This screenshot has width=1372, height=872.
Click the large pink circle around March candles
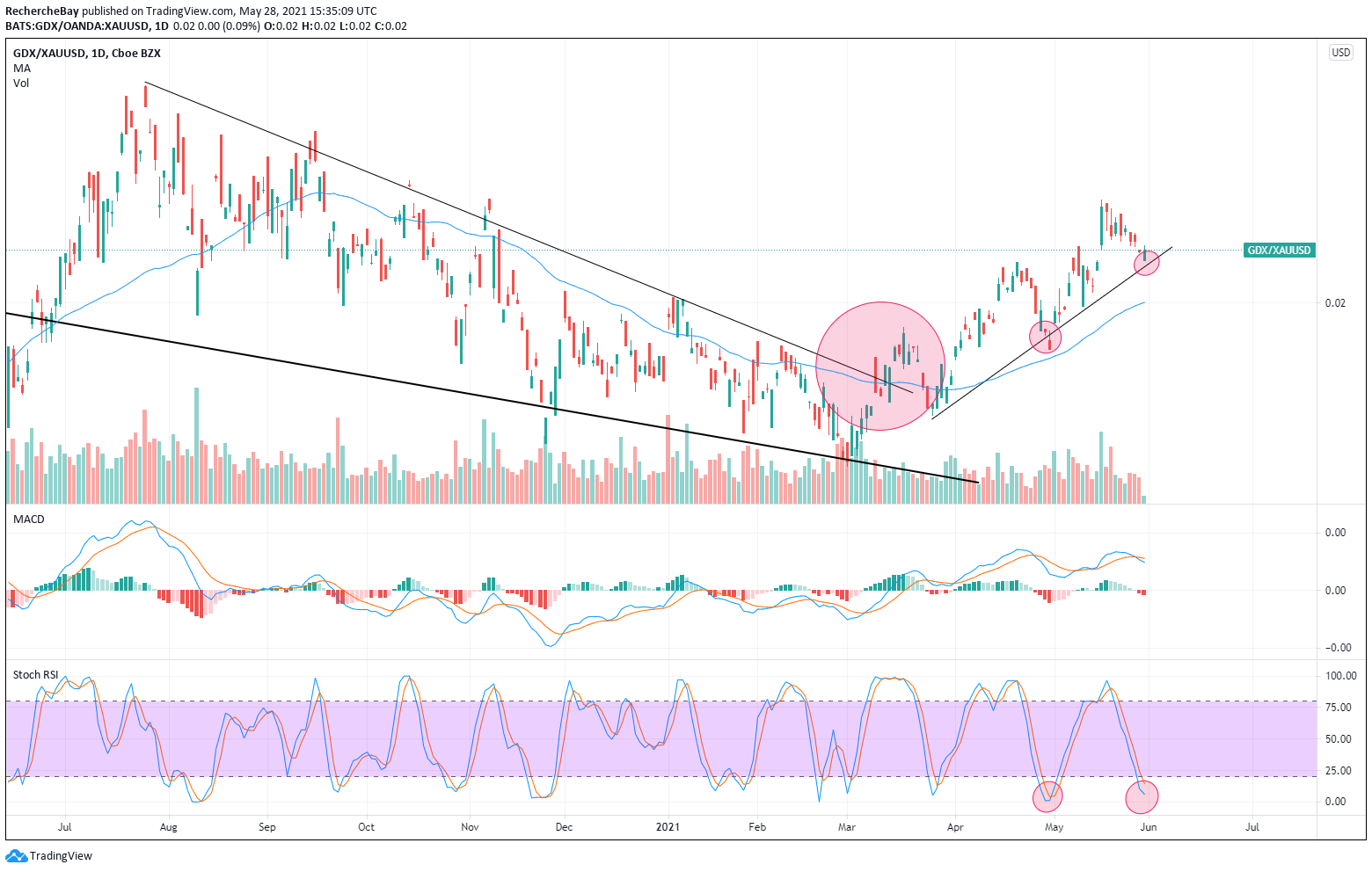click(x=880, y=367)
